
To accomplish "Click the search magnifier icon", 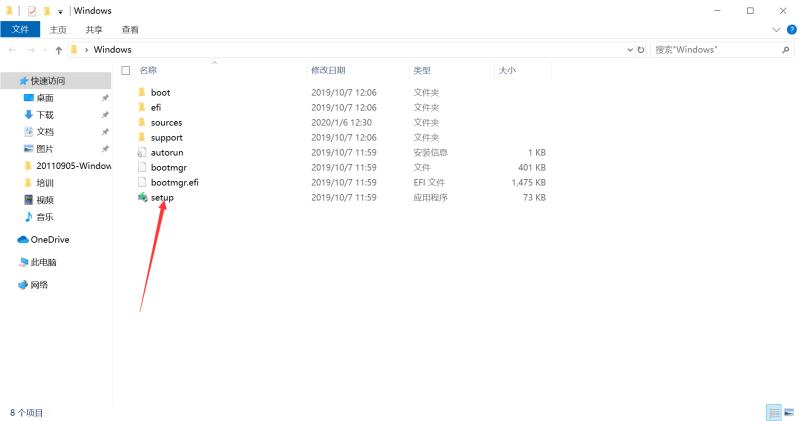I will point(785,49).
